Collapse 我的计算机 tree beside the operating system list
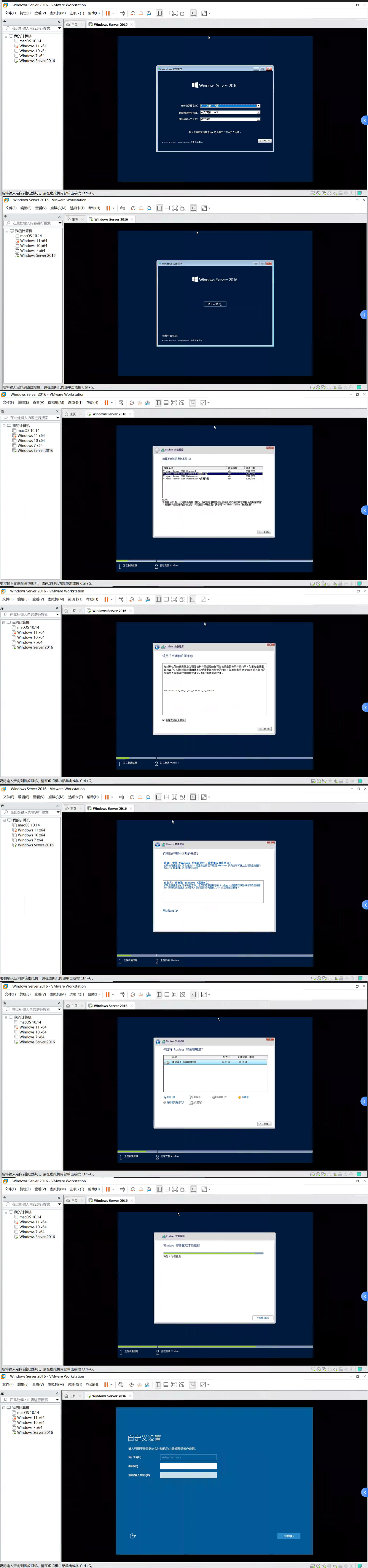368x1568 pixels. coord(4,426)
